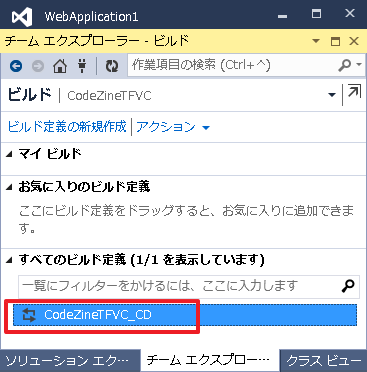The width and height of the screenshot is (367, 372).
Task: Collapse the マイ ビルド section
Action: pos(9,154)
